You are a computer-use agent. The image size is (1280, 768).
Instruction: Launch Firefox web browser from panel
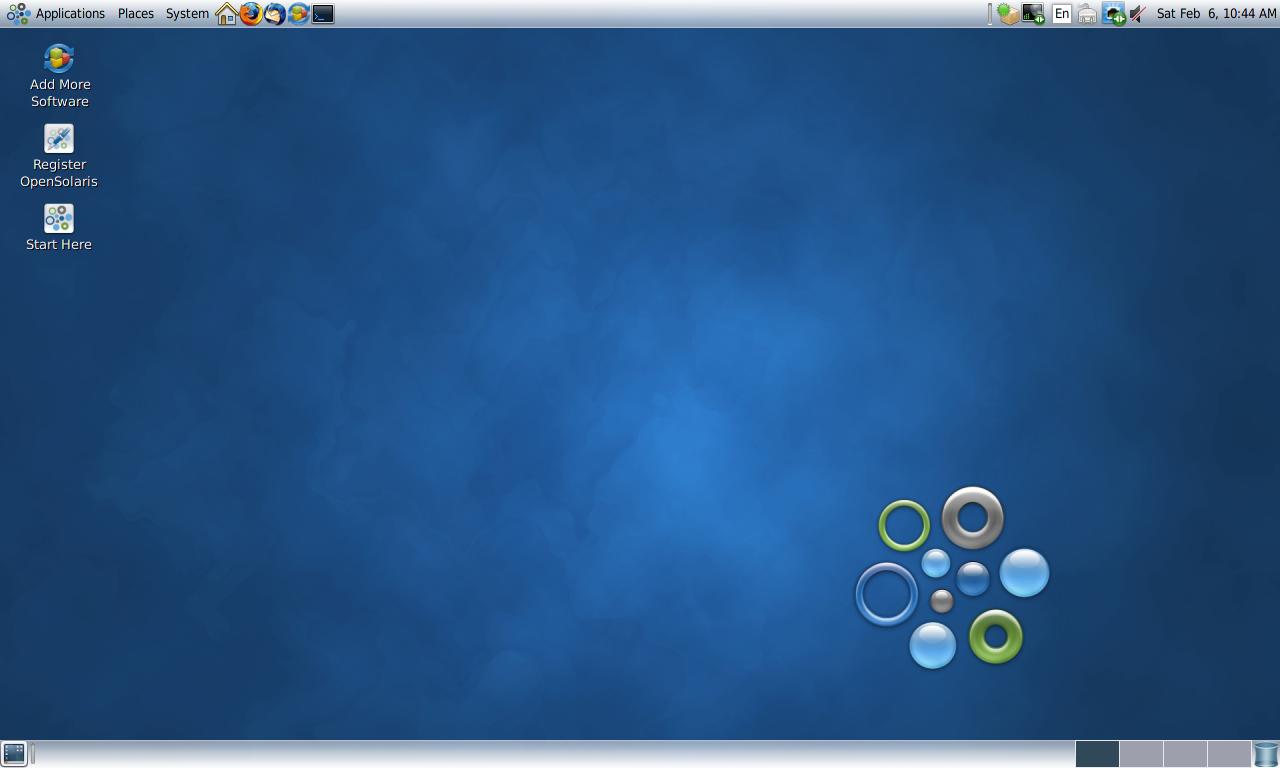point(251,14)
